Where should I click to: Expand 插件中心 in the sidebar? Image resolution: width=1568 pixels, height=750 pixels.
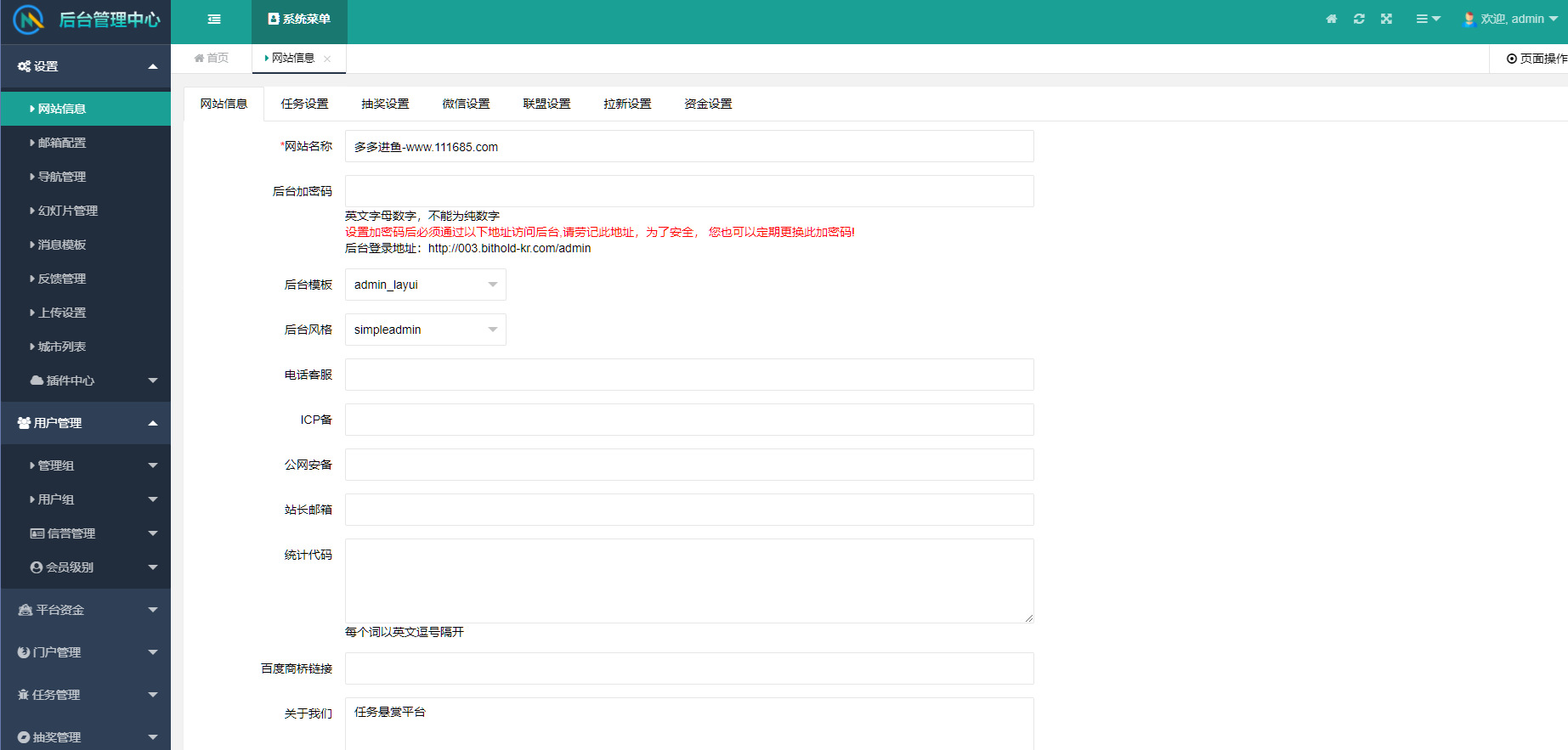point(85,381)
